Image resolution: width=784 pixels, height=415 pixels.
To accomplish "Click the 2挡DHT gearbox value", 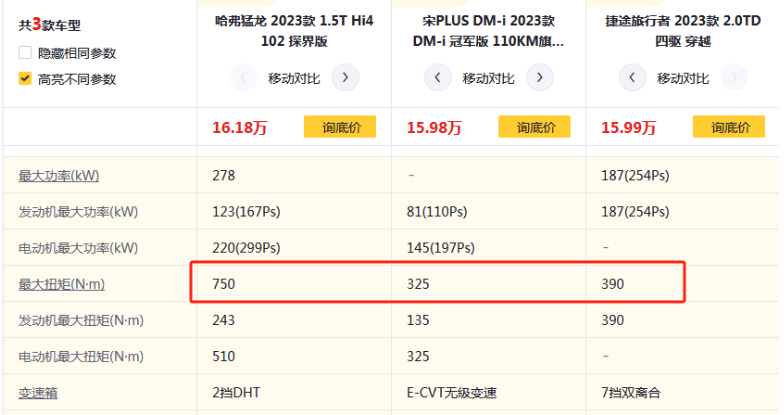I will coord(236,392).
